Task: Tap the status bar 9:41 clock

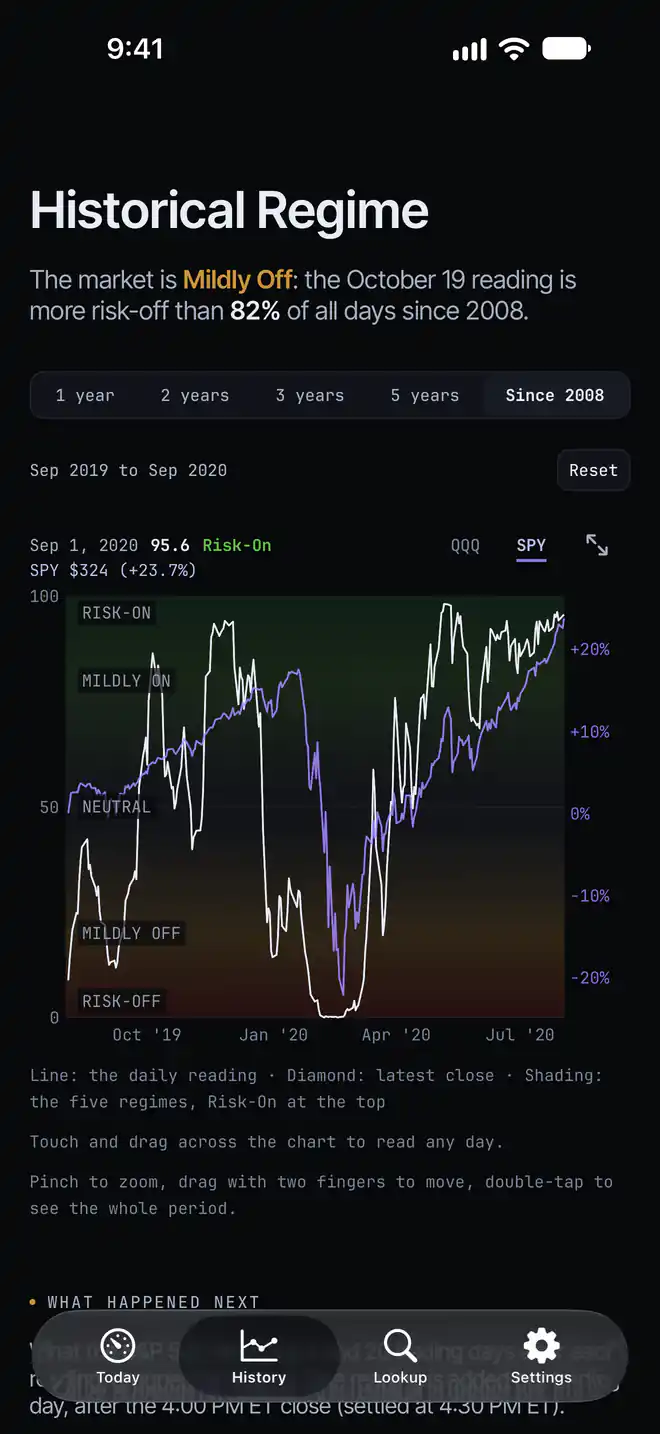Action: 135,49
